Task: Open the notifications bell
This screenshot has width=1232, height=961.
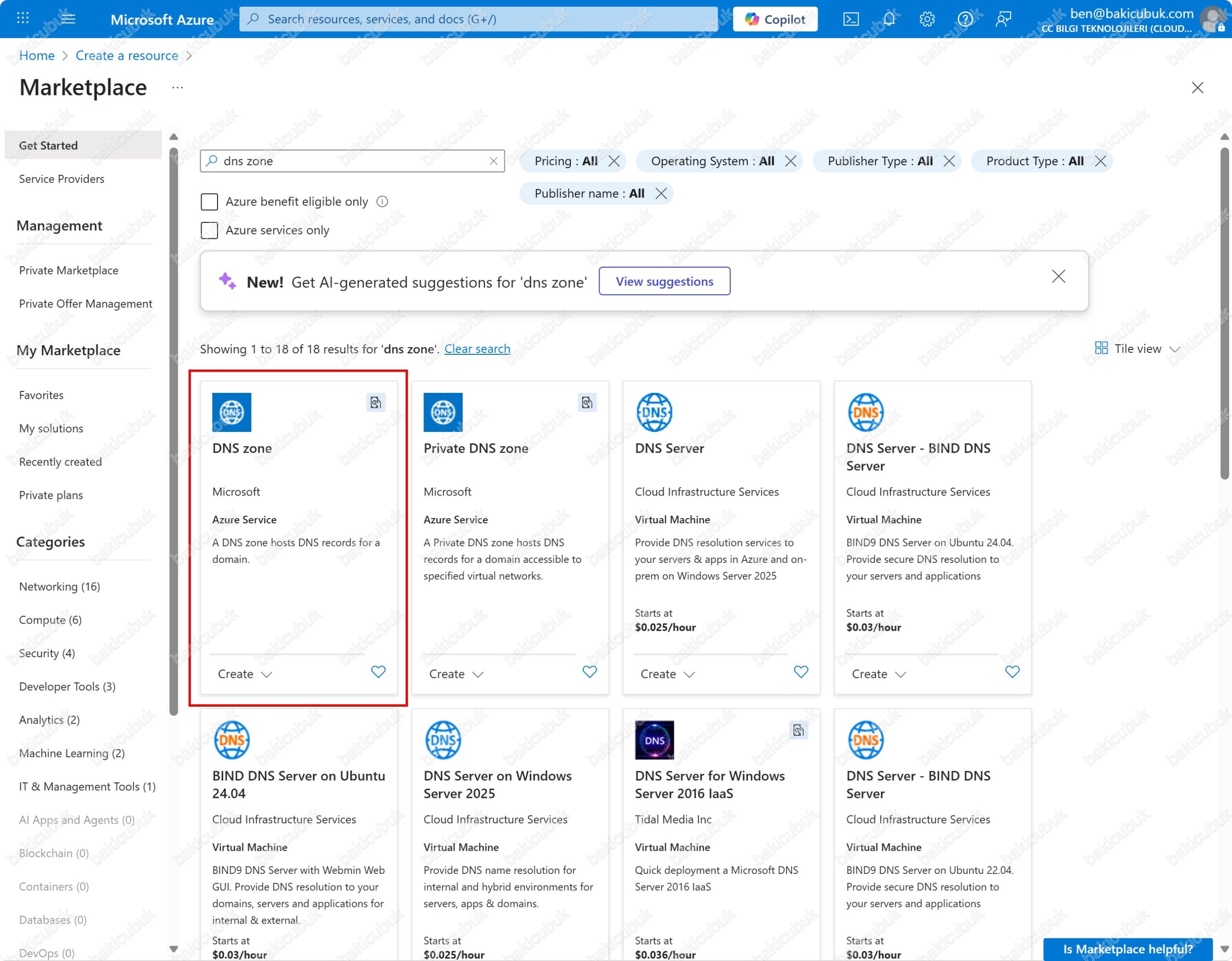Action: 888,19
